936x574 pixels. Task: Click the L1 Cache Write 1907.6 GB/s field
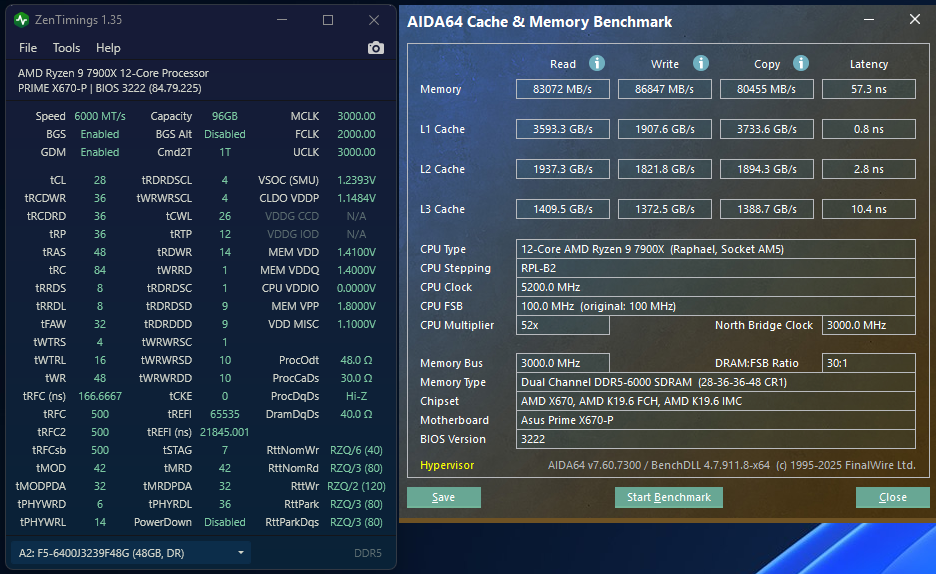click(664, 129)
